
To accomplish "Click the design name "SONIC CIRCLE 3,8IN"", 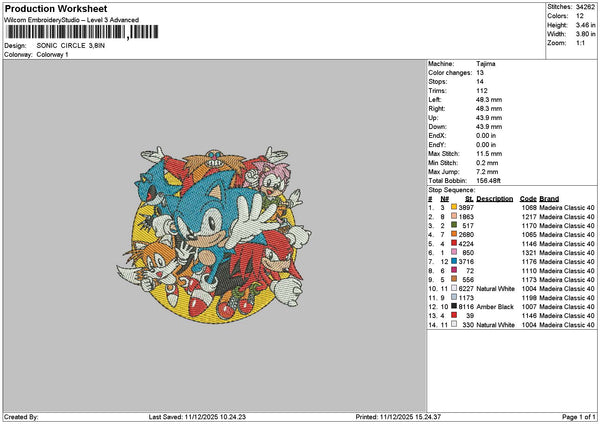I will 71,46.
